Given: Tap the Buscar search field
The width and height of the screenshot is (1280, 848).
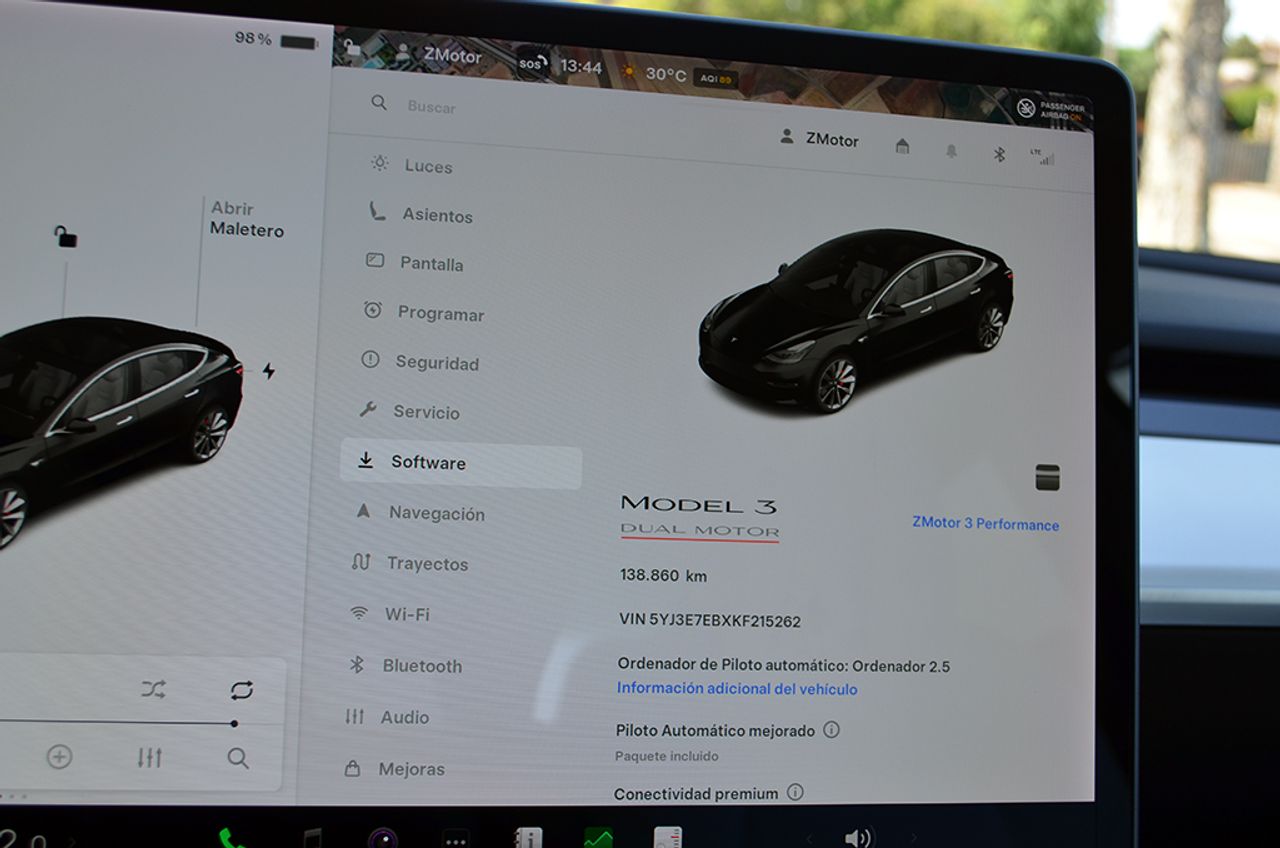Looking at the screenshot, I should pos(430,104).
